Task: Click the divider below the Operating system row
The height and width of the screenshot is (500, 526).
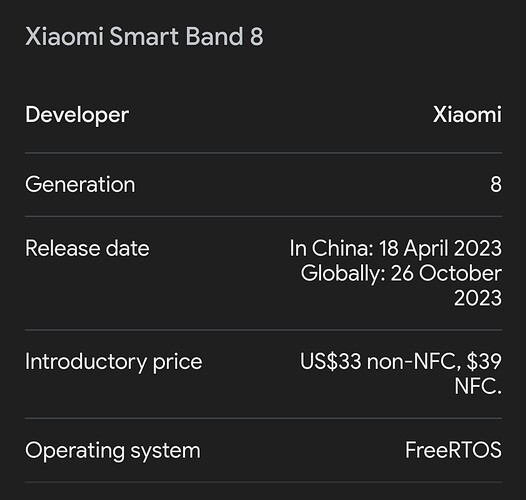Action: pos(263,483)
